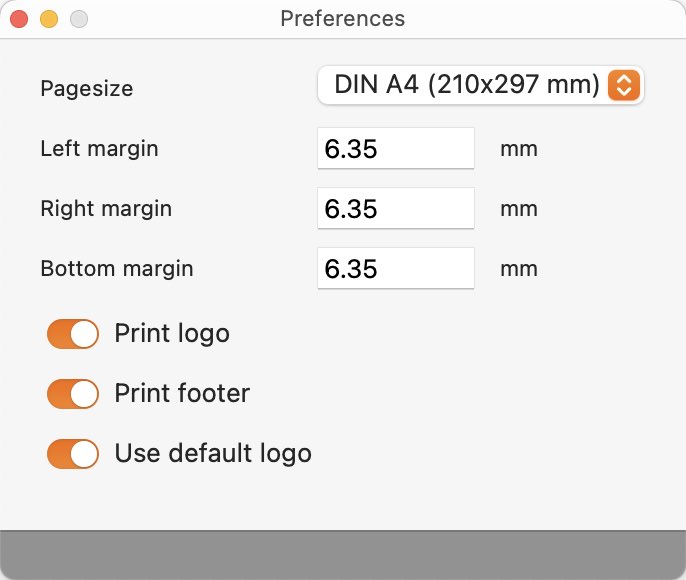Image resolution: width=686 pixels, height=580 pixels.
Task: Select the DIN A4 (210x297 mm) text
Action: [466, 84]
